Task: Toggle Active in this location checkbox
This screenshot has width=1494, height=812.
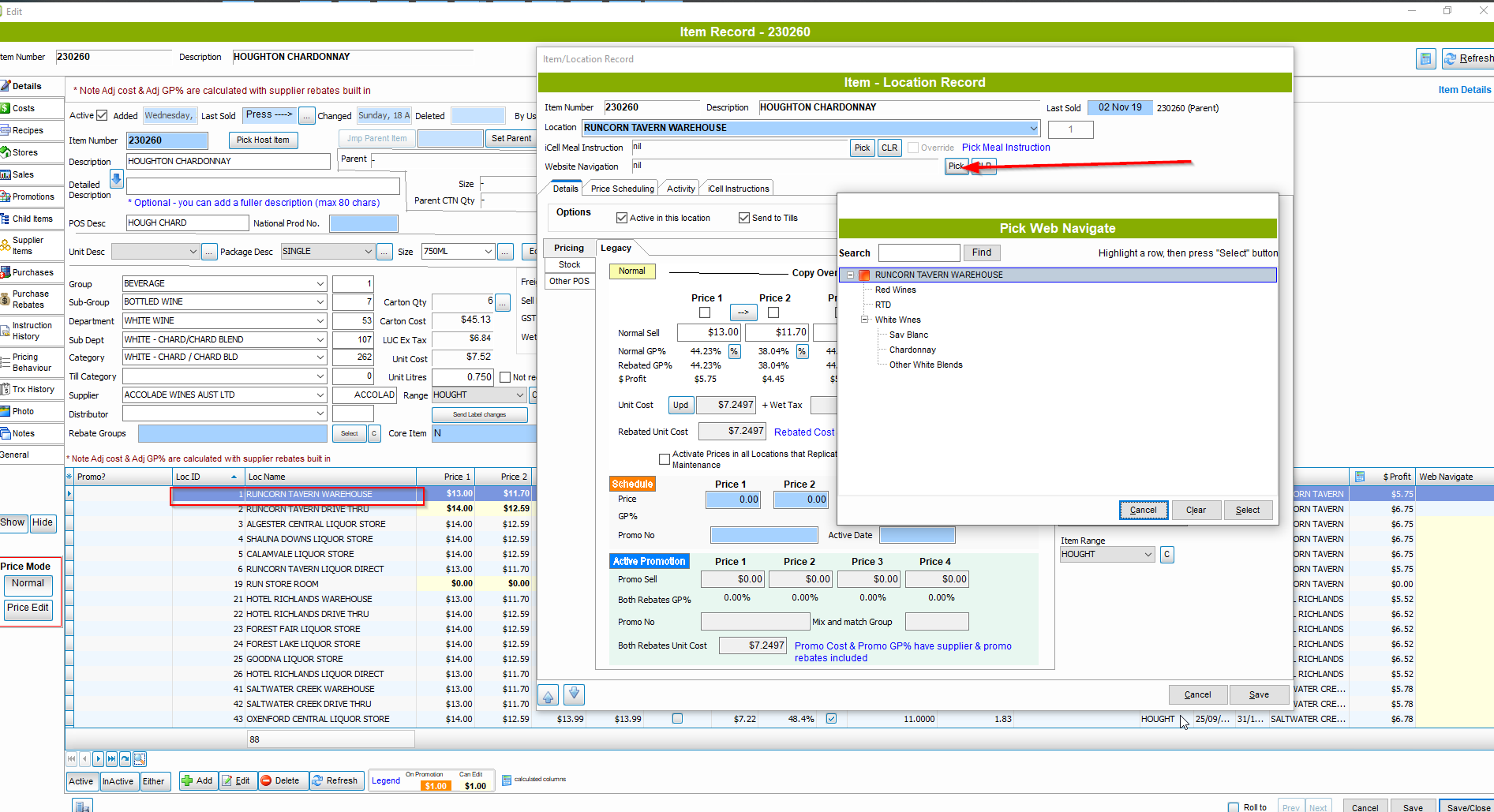Action: click(622, 218)
